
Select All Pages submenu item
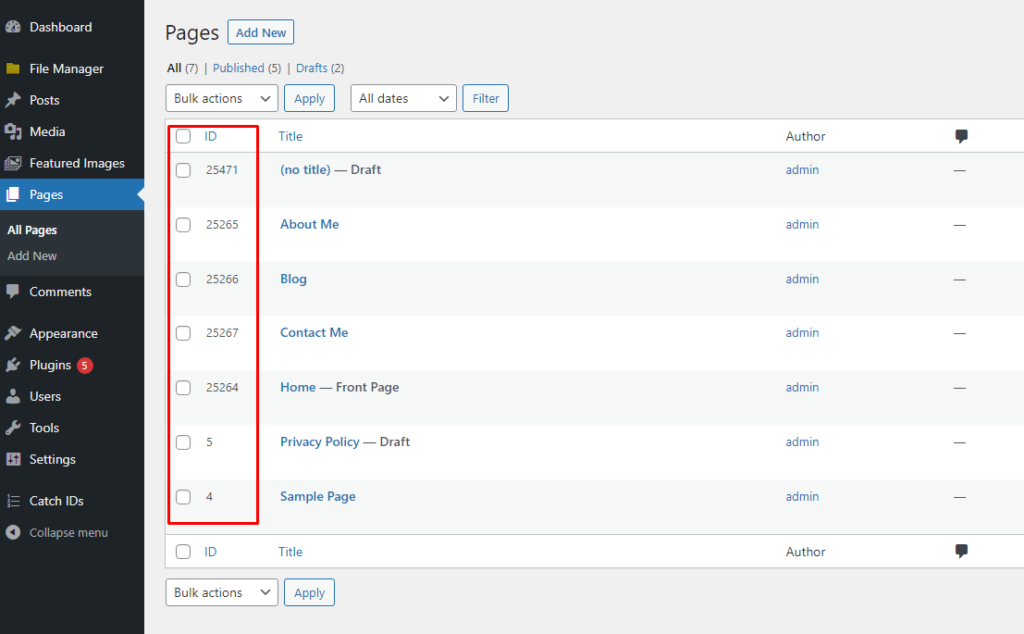coord(32,230)
